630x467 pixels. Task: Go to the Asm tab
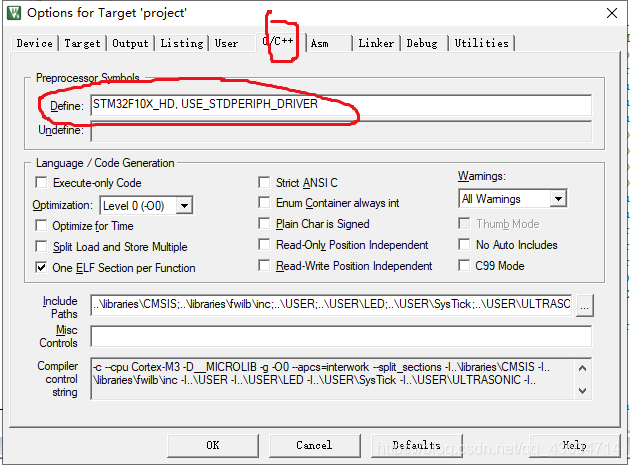320,43
